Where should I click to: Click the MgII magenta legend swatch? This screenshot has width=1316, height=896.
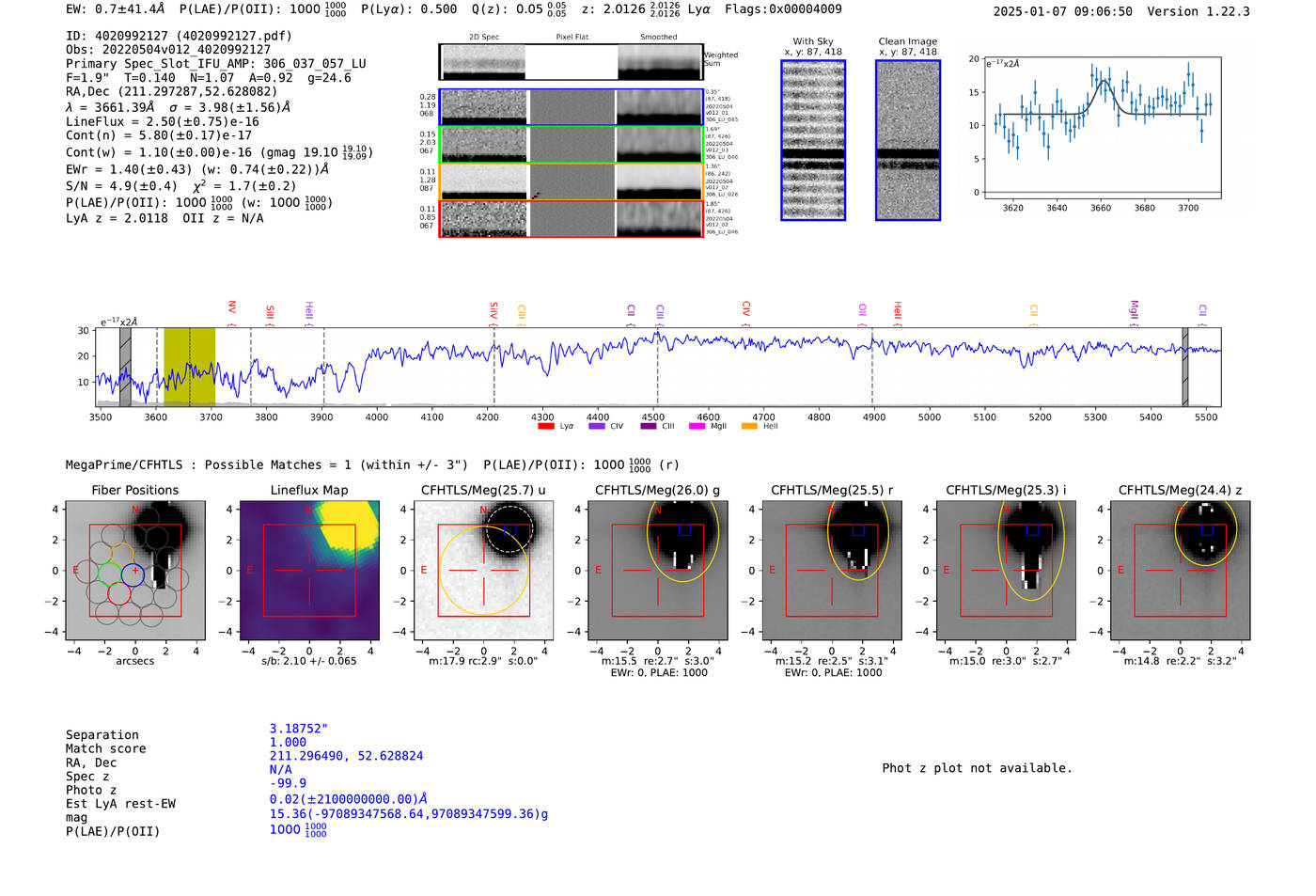point(697,426)
